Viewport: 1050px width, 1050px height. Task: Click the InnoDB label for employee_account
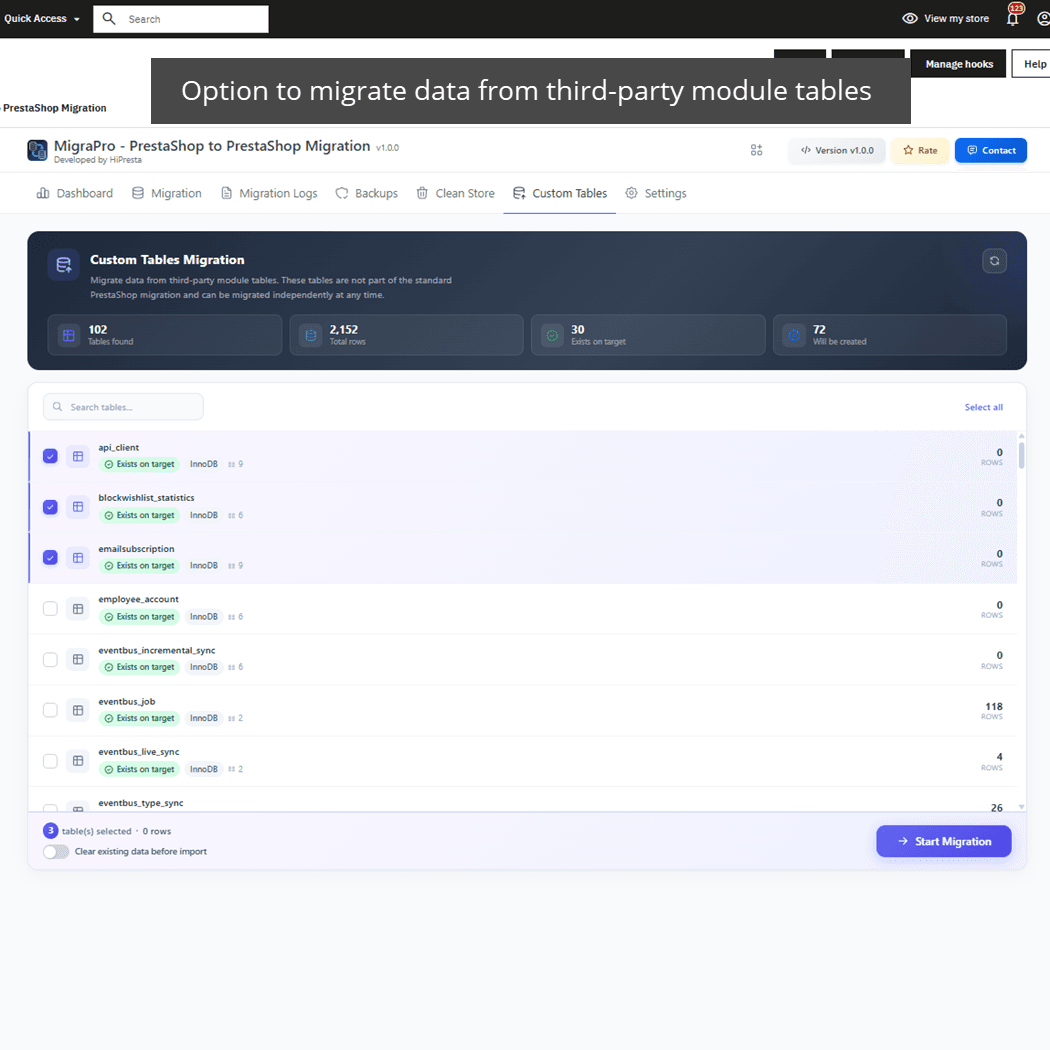[204, 616]
